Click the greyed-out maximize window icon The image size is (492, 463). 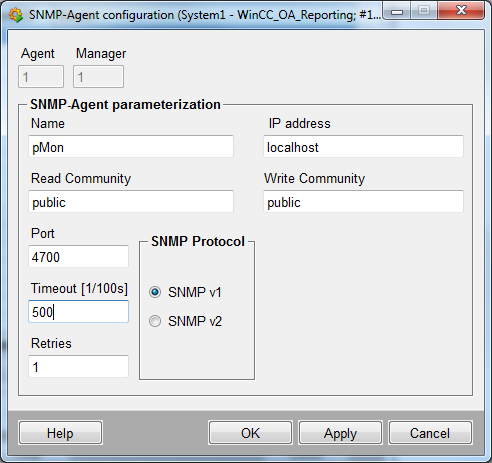pyautogui.click(x=424, y=11)
